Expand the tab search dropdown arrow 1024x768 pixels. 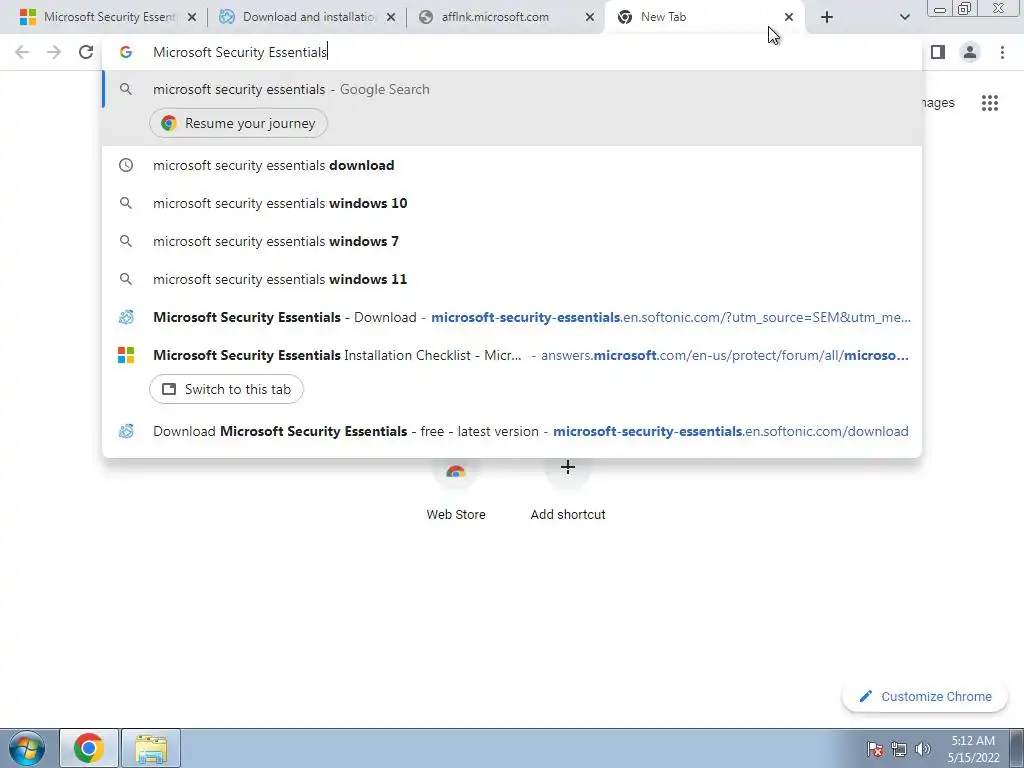(904, 17)
